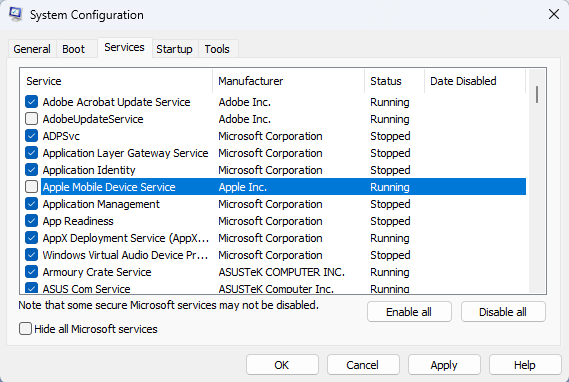The width and height of the screenshot is (569, 382).
Task: Check the Apple Mobile Device Service box
Action: point(32,187)
